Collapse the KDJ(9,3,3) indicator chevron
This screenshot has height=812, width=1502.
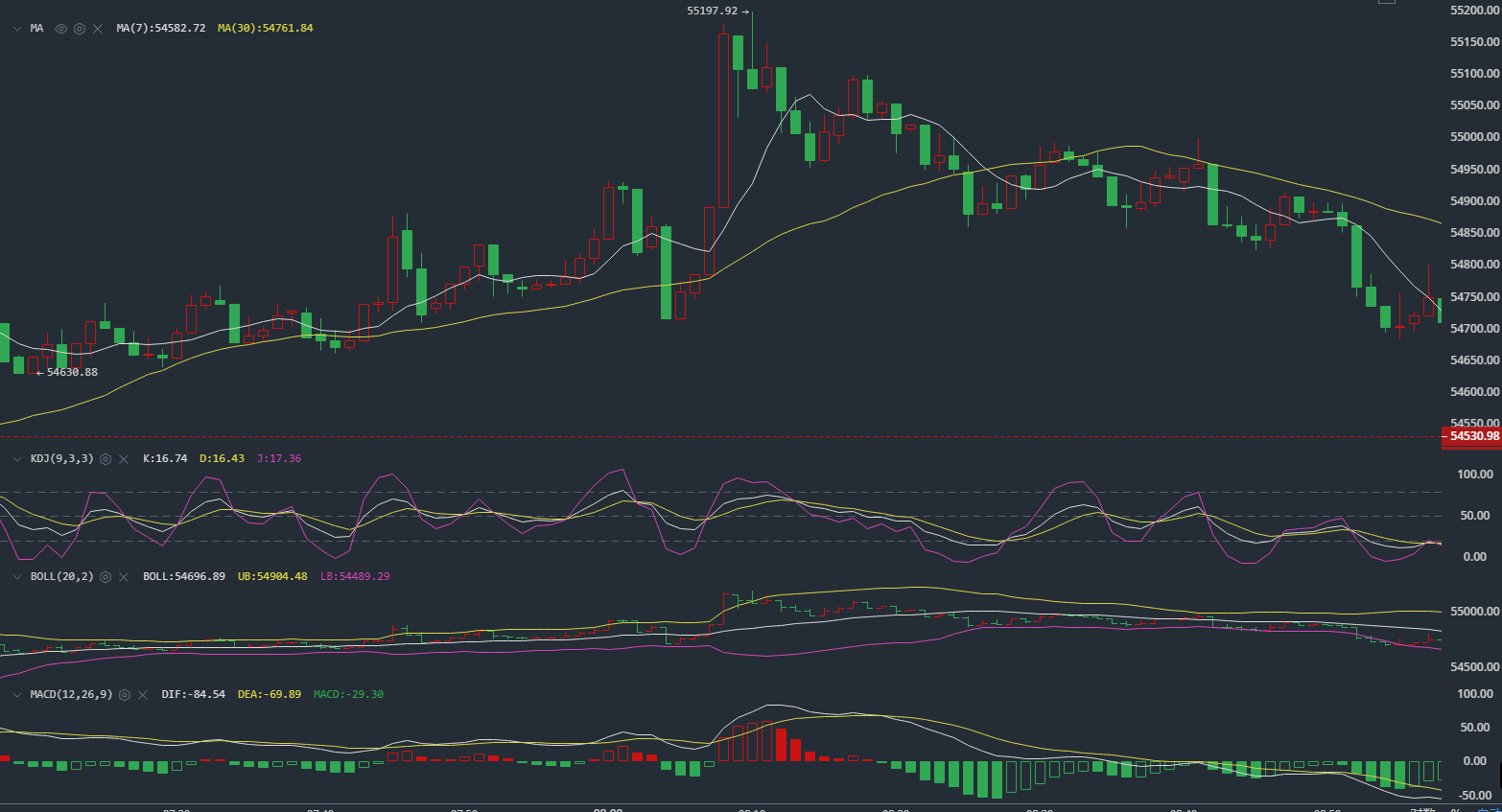pyautogui.click(x=17, y=459)
